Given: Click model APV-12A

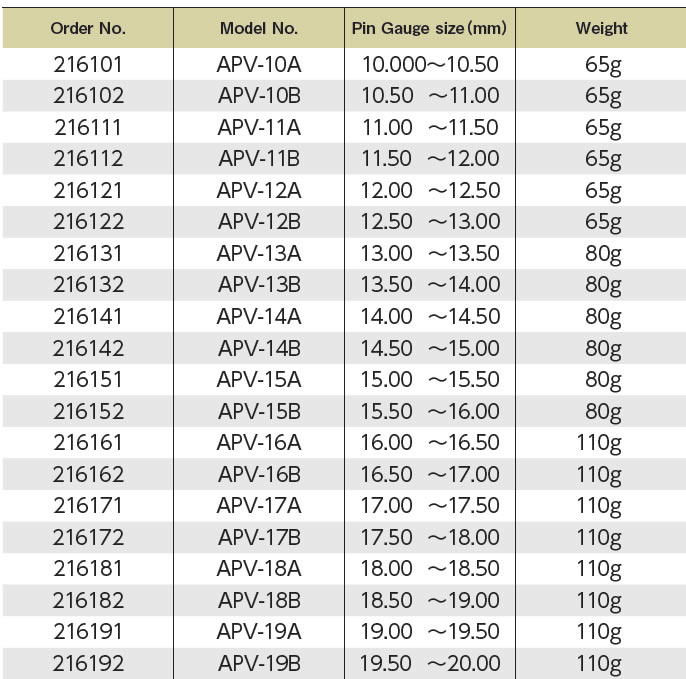Looking at the screenshot, I should pyautogui.click(x=259, y=190).
